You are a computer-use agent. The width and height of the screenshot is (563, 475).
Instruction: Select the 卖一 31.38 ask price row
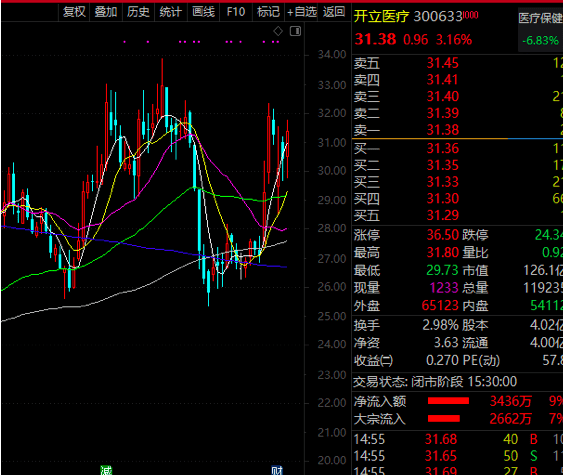click(457, 130)
